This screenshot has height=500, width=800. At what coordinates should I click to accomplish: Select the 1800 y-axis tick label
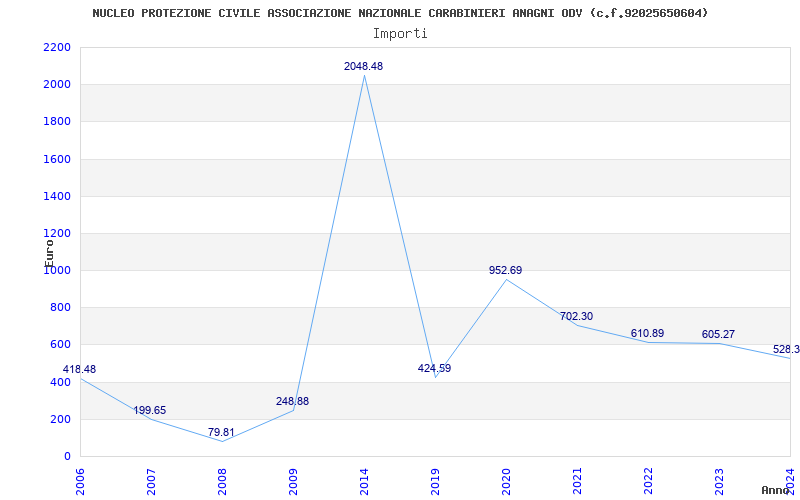[57, 122]
